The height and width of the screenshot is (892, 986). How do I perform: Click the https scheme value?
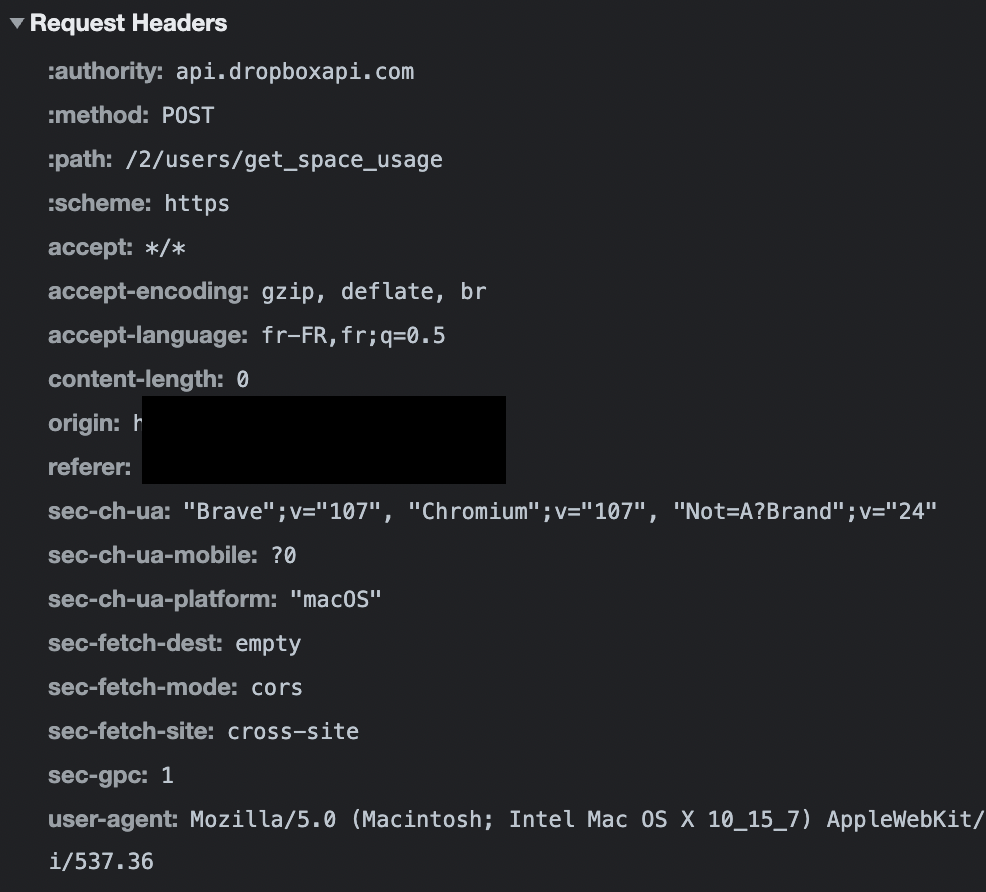click(x=197, y=204)
